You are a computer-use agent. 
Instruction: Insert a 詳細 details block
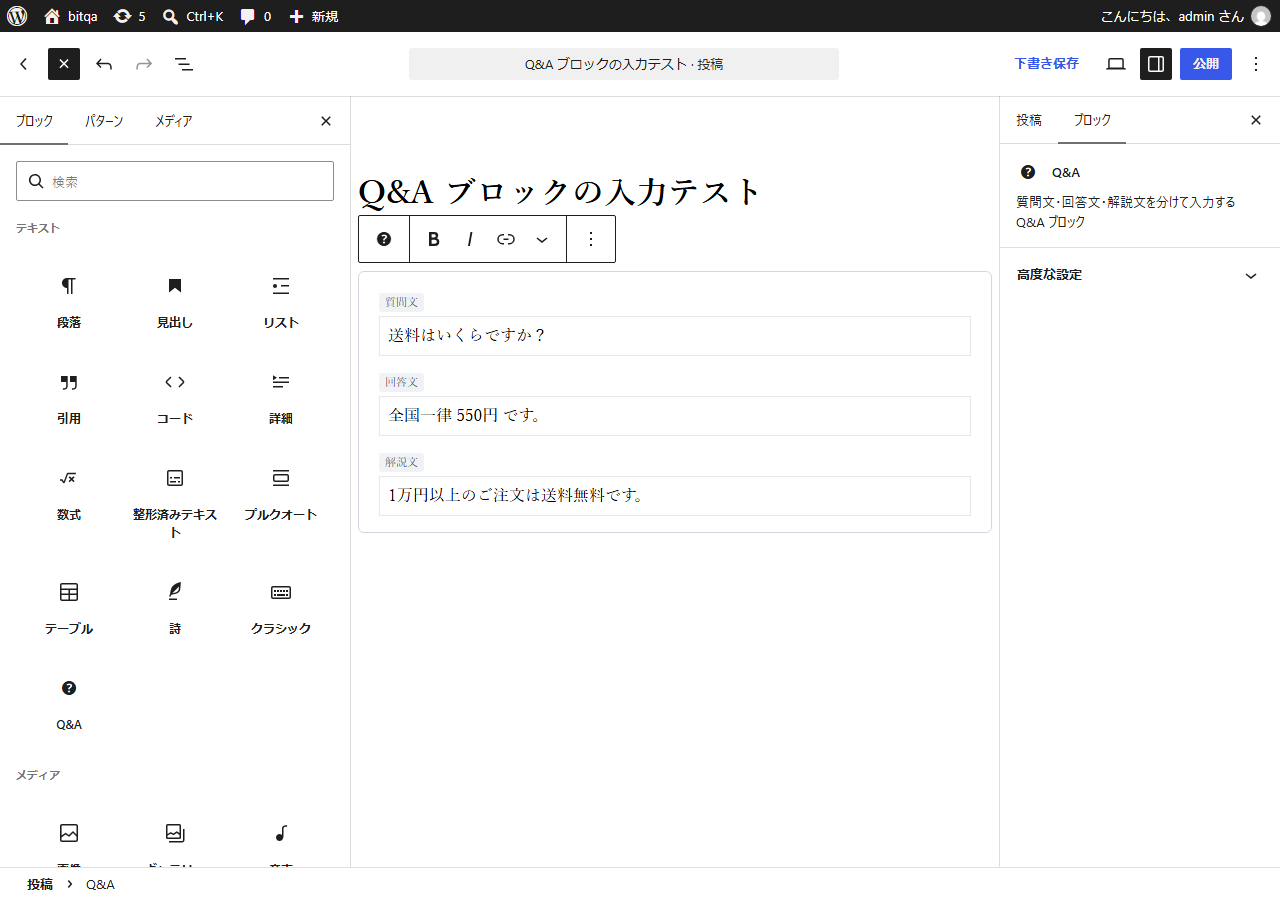click(281, 399)
